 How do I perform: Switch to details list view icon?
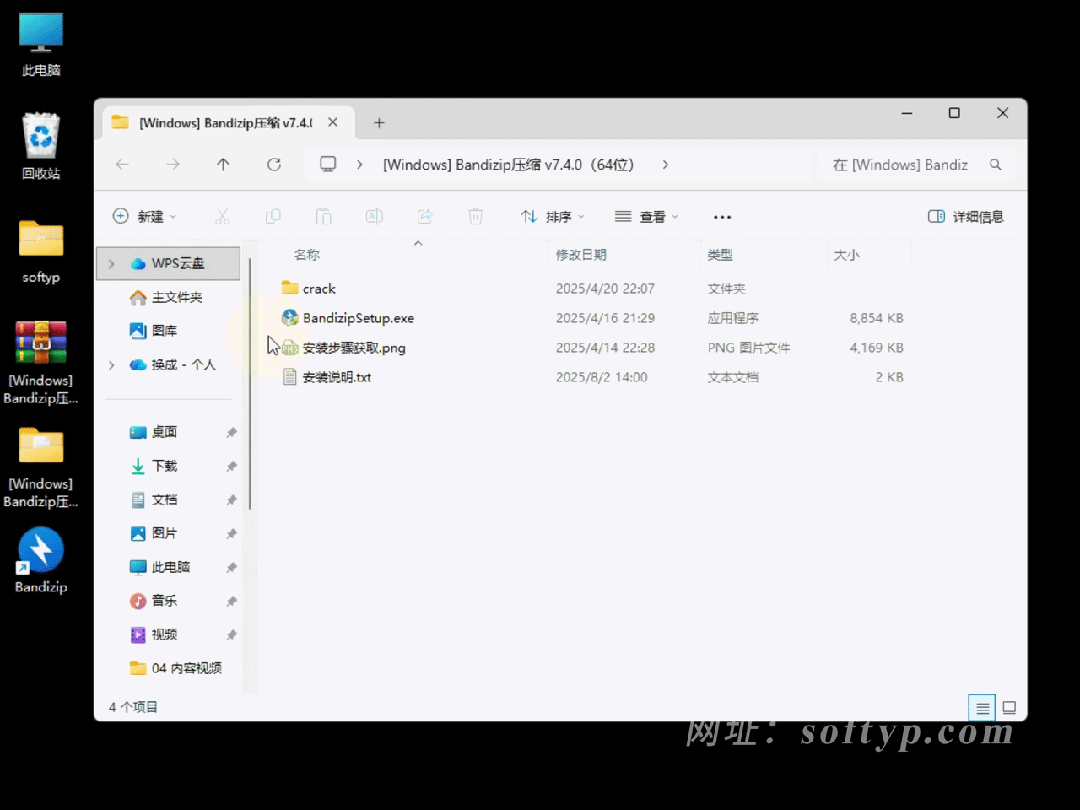982,707
